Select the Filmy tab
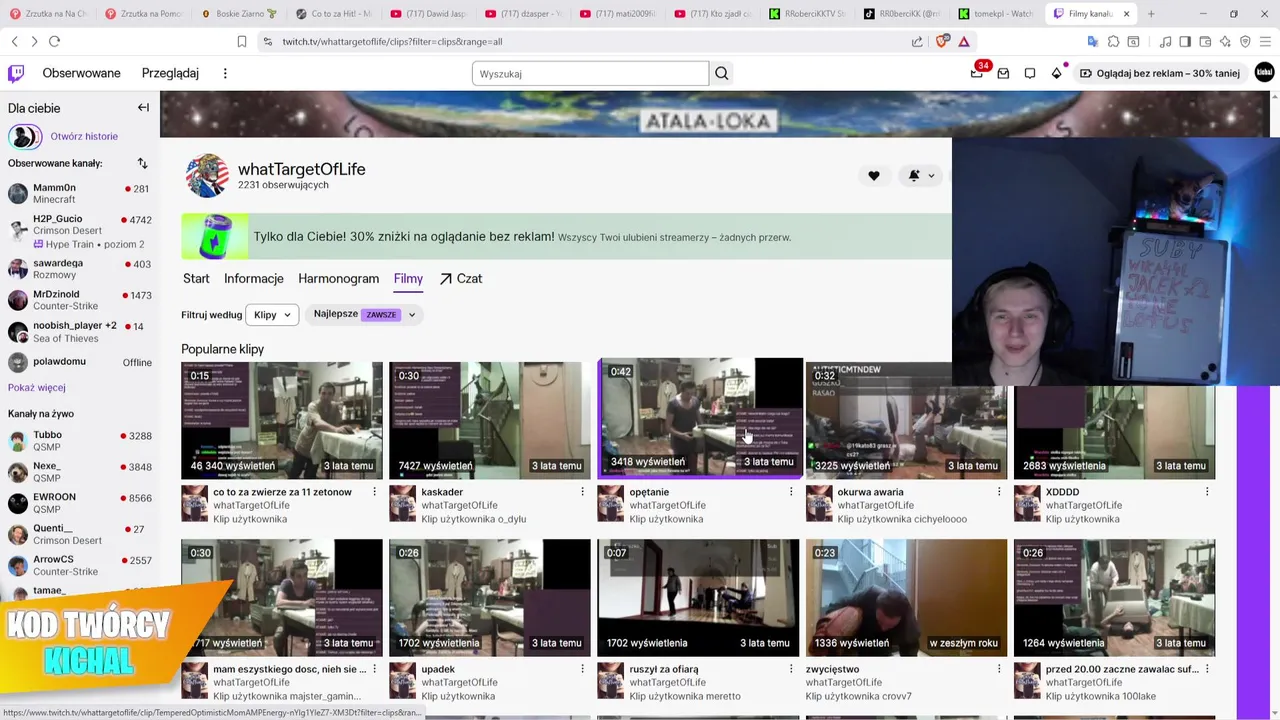 [x=408, y=279]
